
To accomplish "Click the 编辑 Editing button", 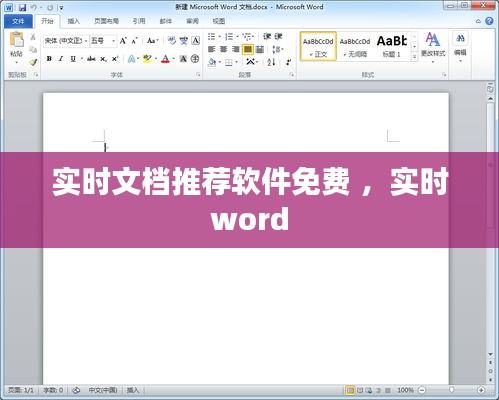I will pyautogui.click(x=460, y=46).
